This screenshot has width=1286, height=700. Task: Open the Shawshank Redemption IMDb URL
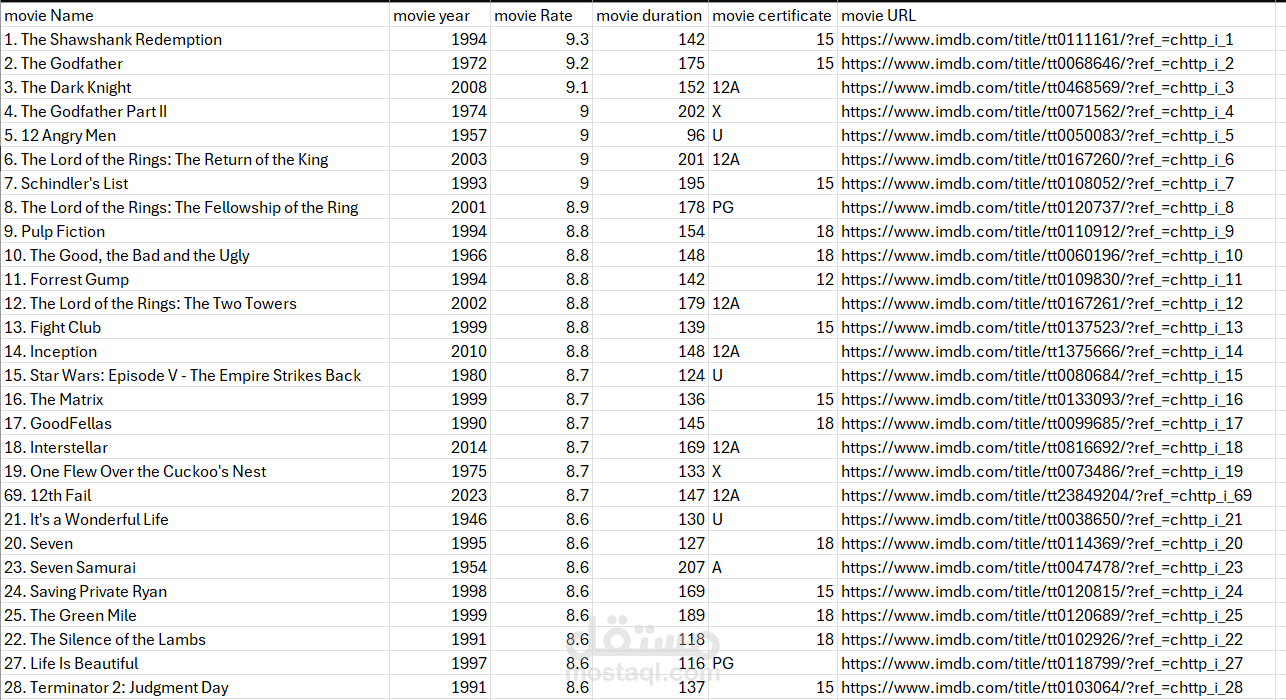pyautogui.click(x=1037, y=39)
